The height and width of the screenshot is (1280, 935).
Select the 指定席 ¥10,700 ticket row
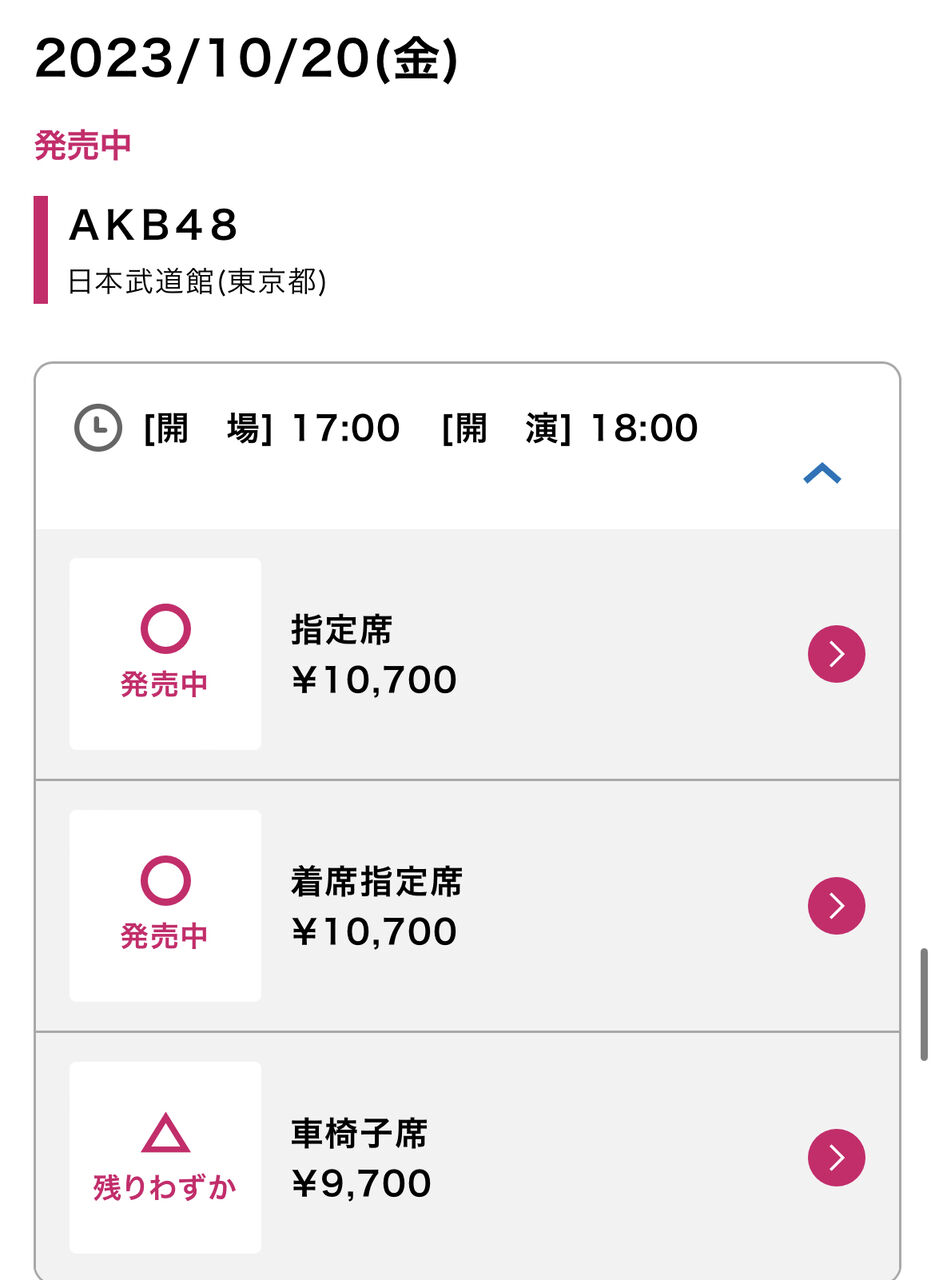[x=467, y=654]
